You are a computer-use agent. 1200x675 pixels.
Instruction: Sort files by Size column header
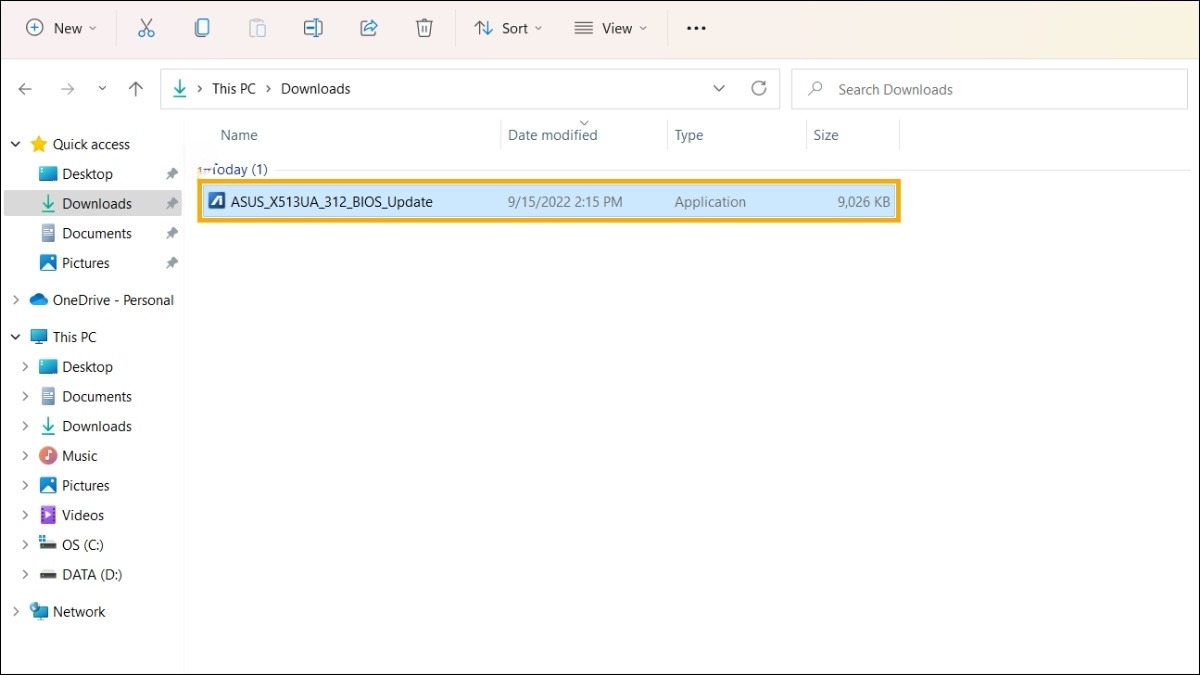click(826, 135)
